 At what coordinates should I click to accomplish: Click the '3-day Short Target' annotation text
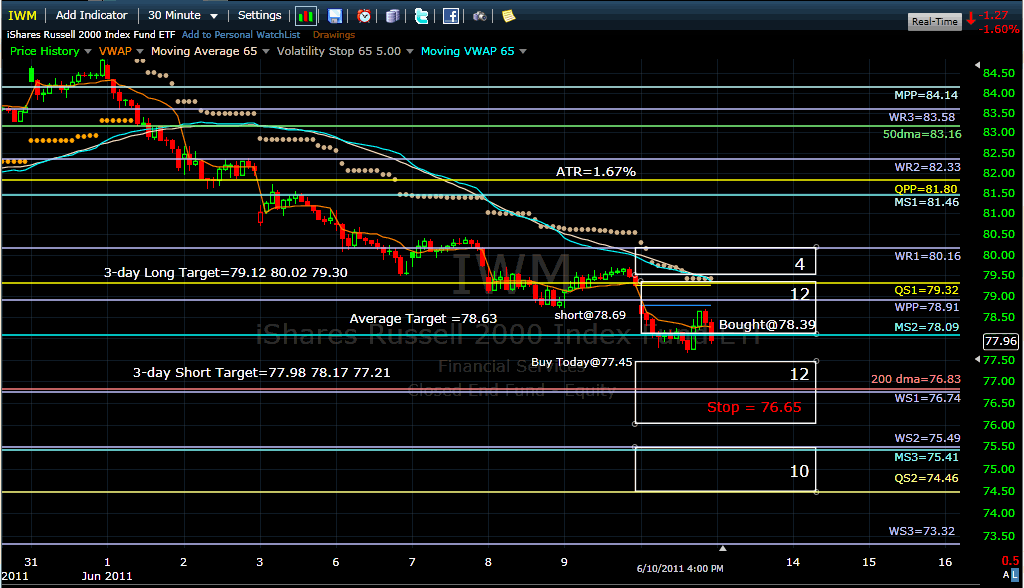[x=261, y=372]
